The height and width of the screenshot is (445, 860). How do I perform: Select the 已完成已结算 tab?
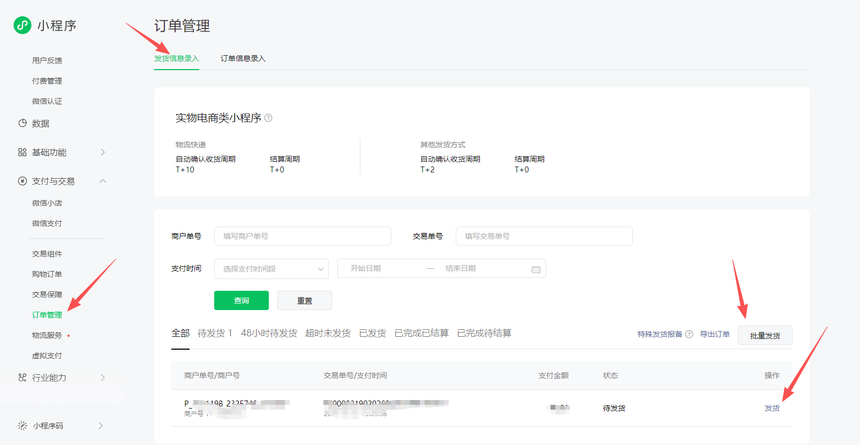pyautogui.click(x=421, y=333)
